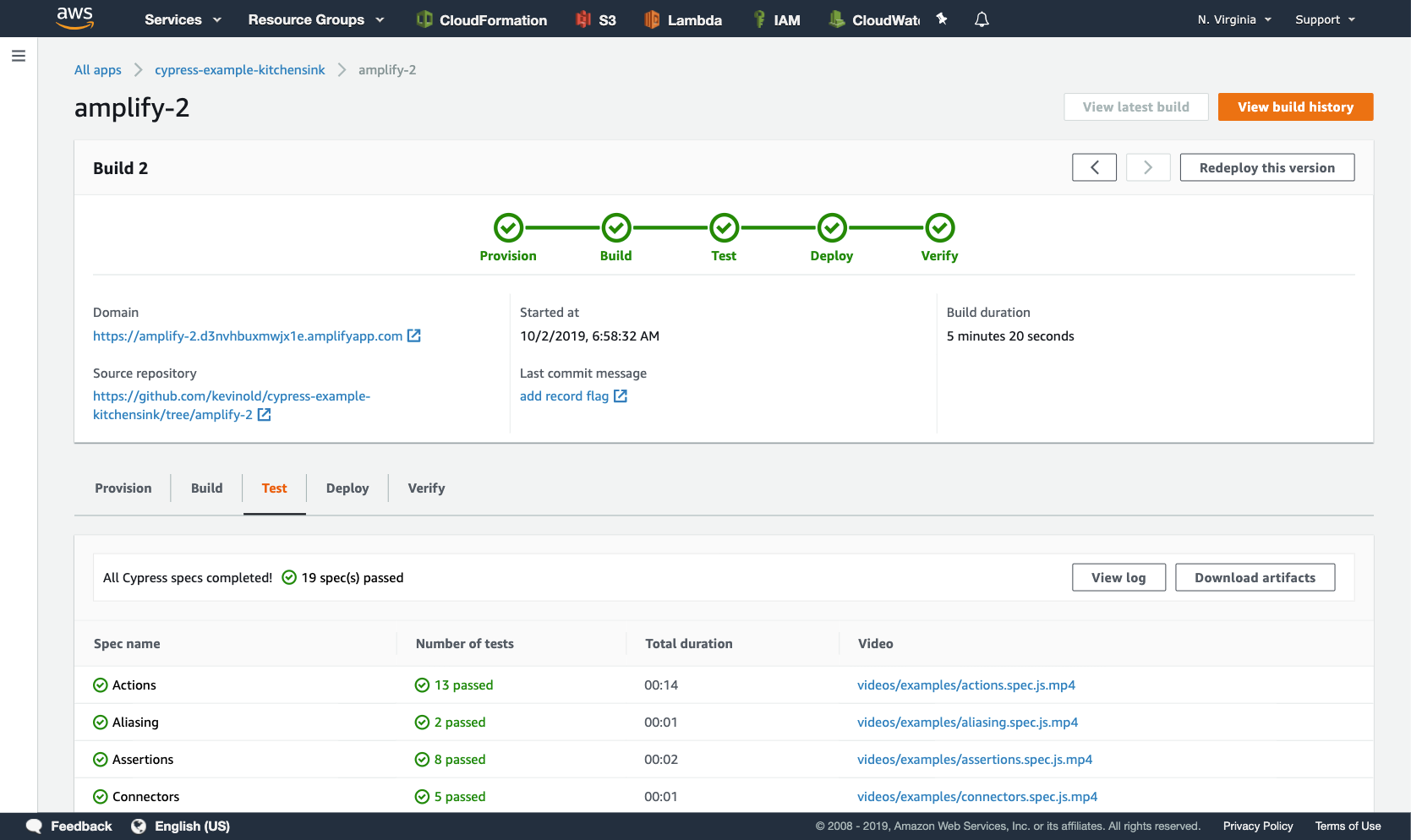Open the commit message external link icon
The image size is (1411, 840).
click(621, 396)
